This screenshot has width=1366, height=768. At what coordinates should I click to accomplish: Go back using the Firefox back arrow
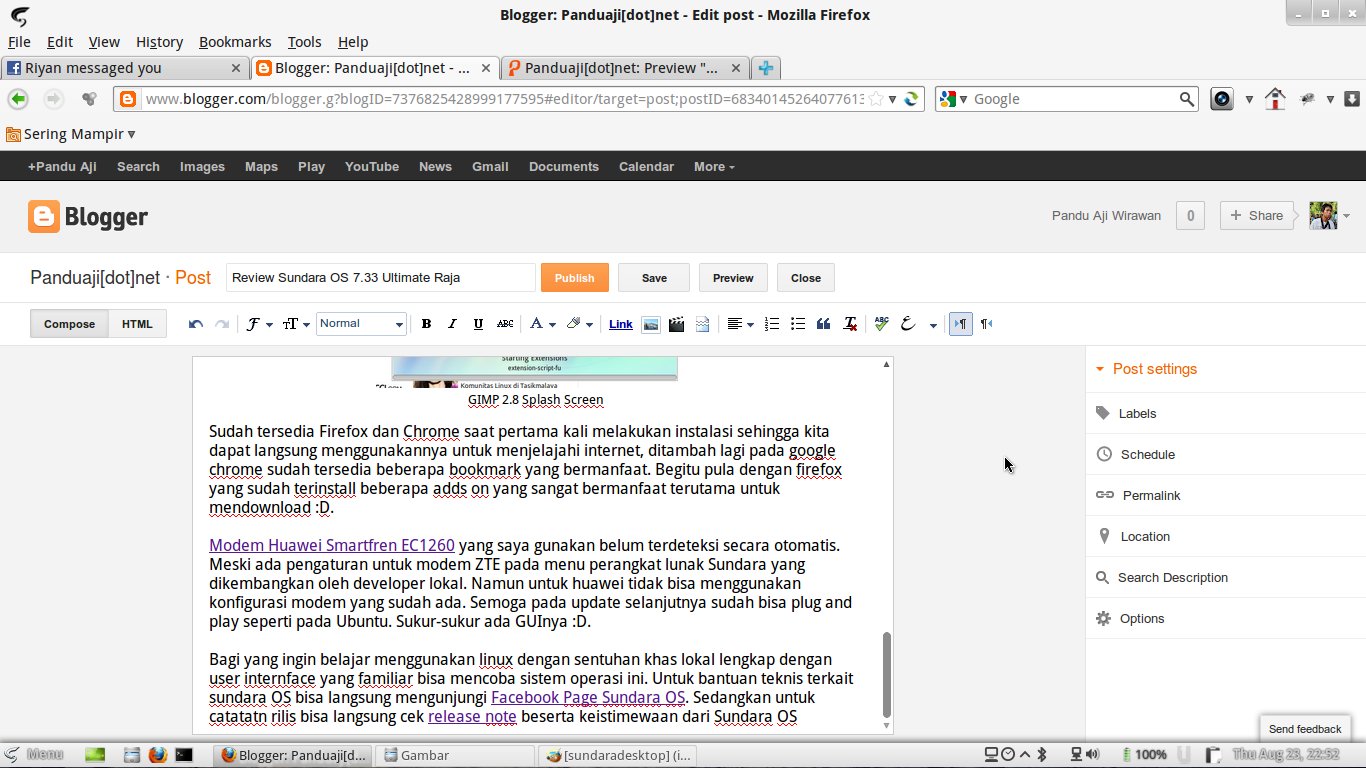[18, 99]
